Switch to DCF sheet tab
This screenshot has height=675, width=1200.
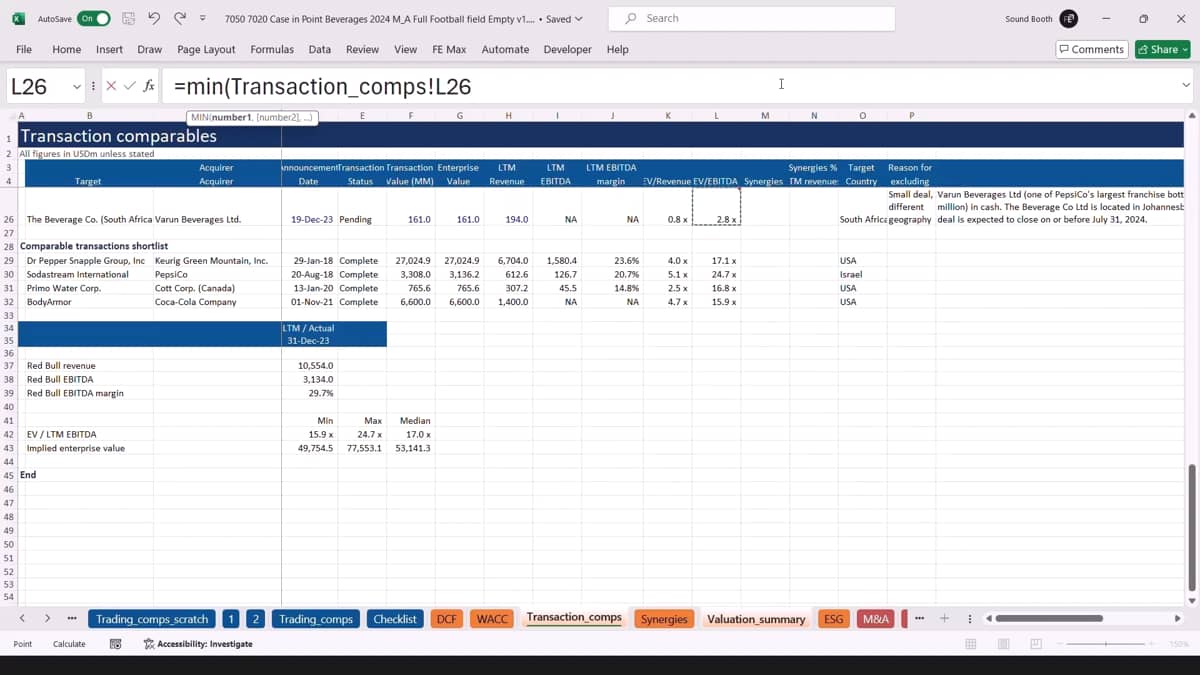446,619
